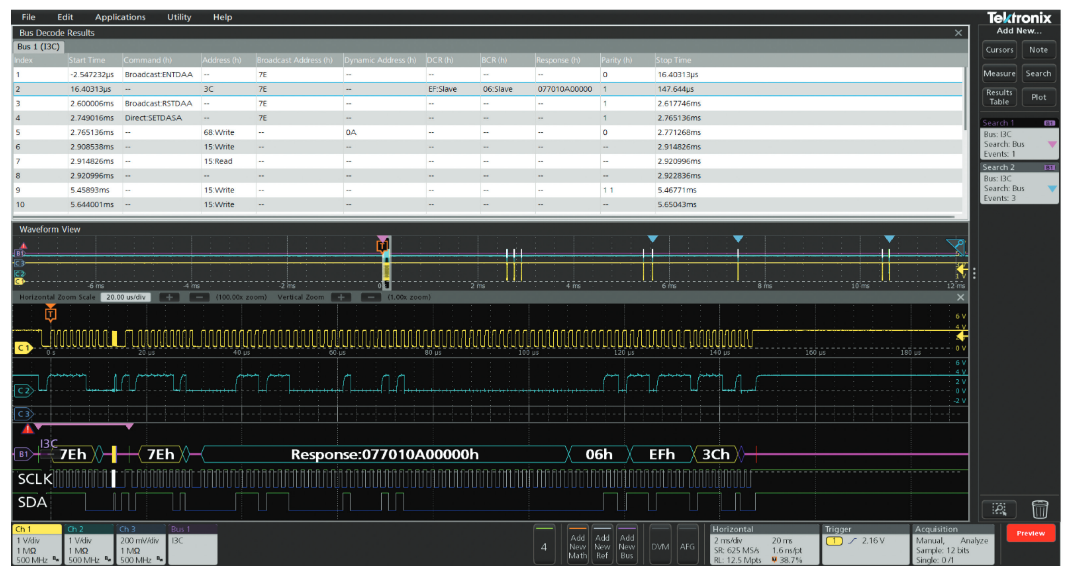Increase vertical zoom with plus button

[x=341, y=298]
